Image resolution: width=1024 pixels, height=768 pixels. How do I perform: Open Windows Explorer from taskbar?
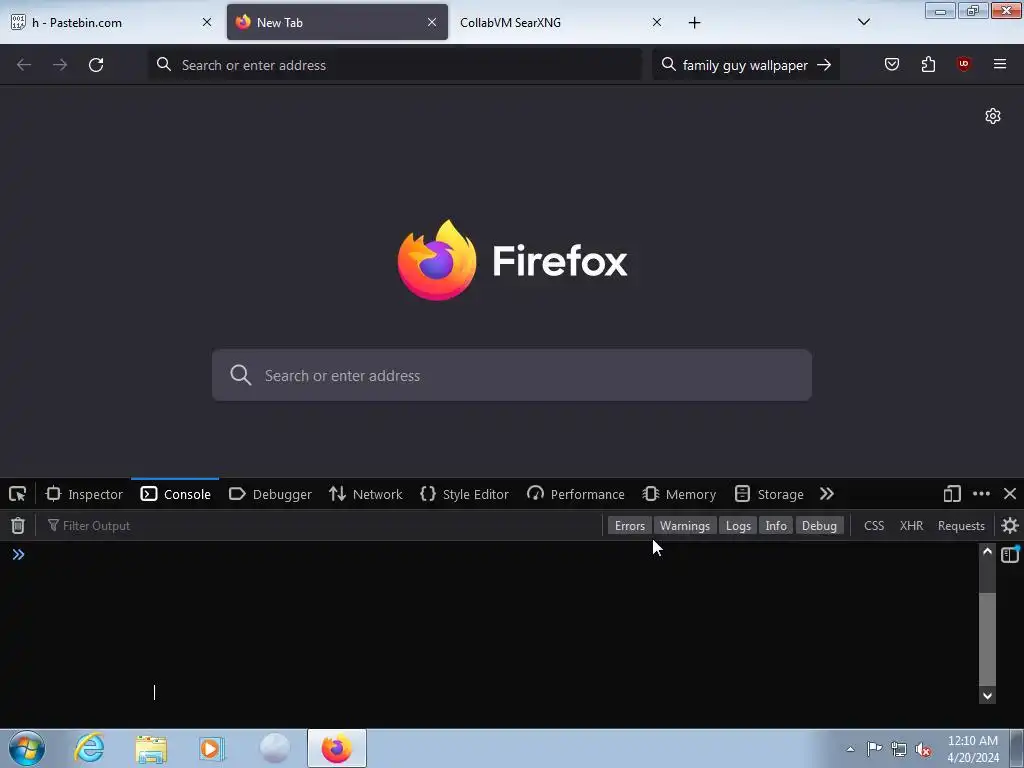(151, 749)
